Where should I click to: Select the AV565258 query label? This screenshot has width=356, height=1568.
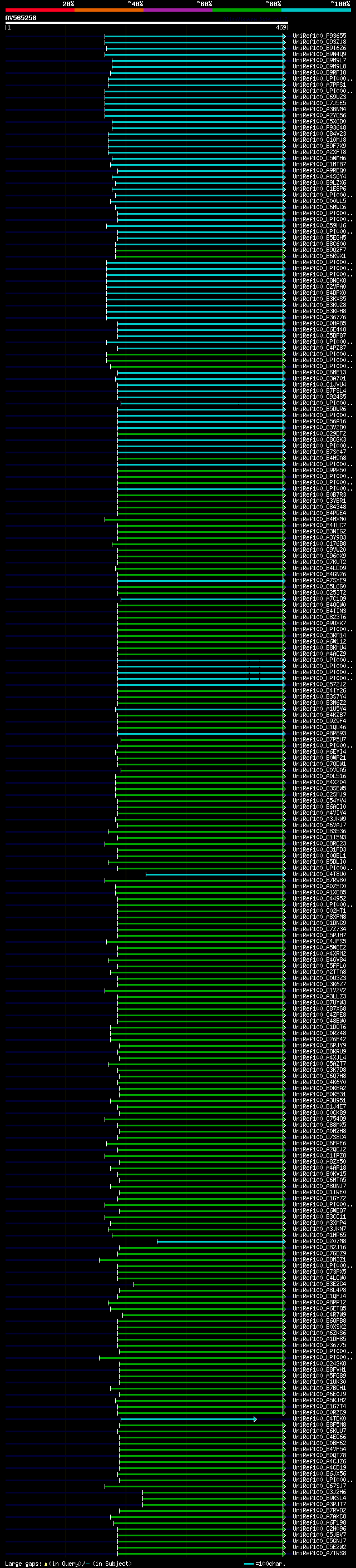coord(21,18)
